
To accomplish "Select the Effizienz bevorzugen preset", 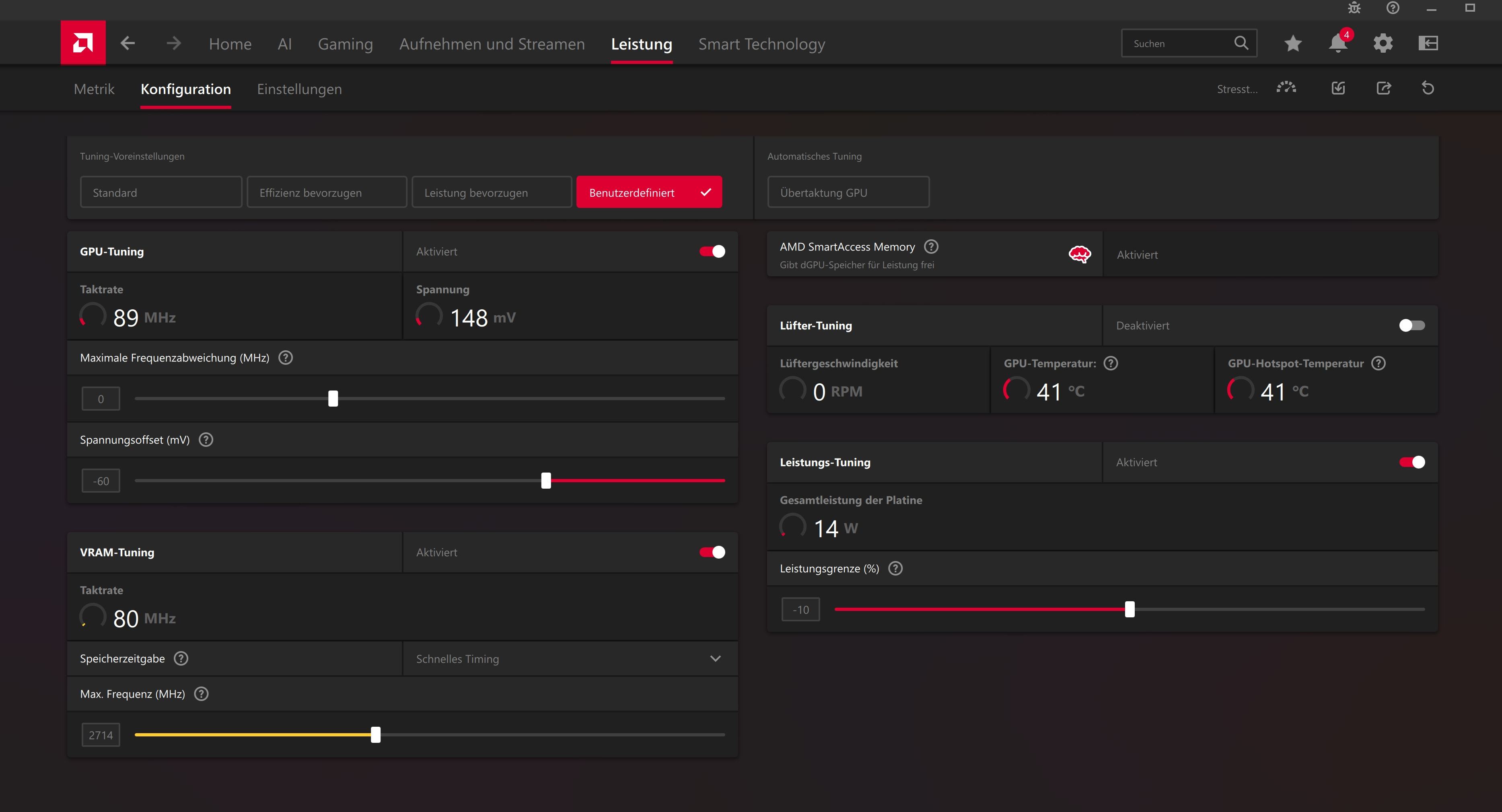I will click(x=327, y=192).
